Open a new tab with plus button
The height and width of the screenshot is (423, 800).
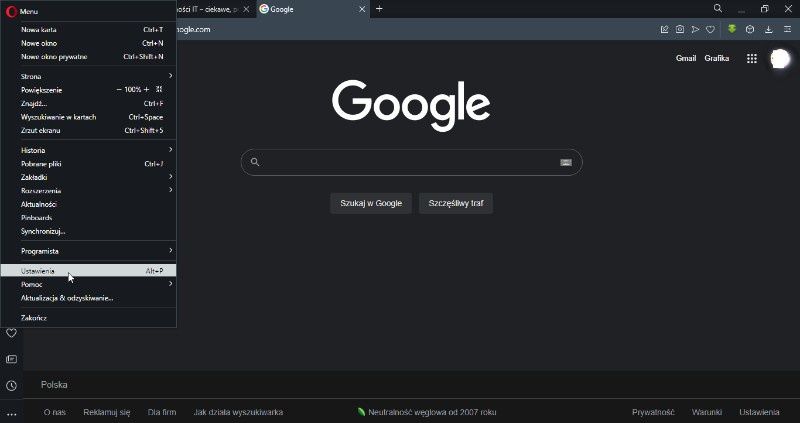coord(379,9)
